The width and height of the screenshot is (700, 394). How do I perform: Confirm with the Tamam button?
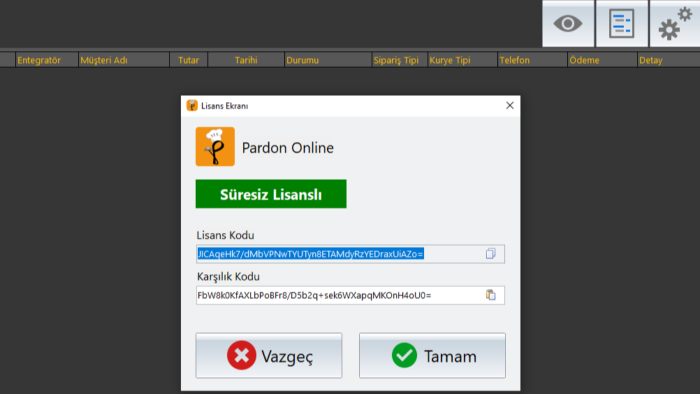[x=433, y=356]
